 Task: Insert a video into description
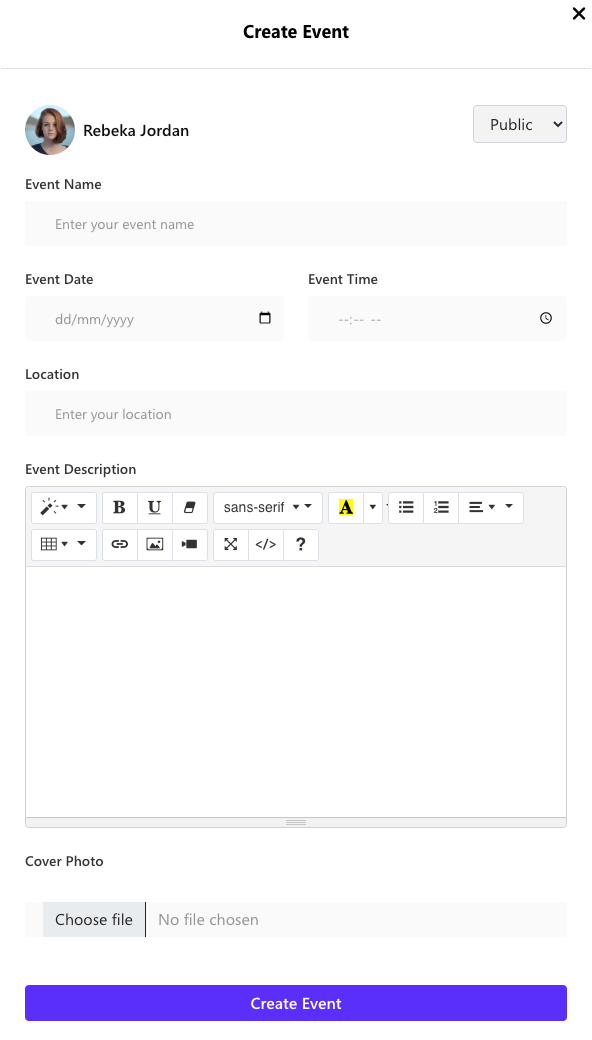tap(190, 545)
